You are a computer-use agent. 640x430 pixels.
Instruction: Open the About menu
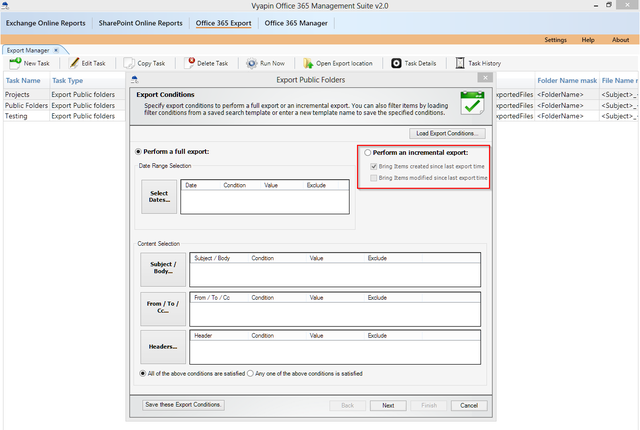coord(620,40)
